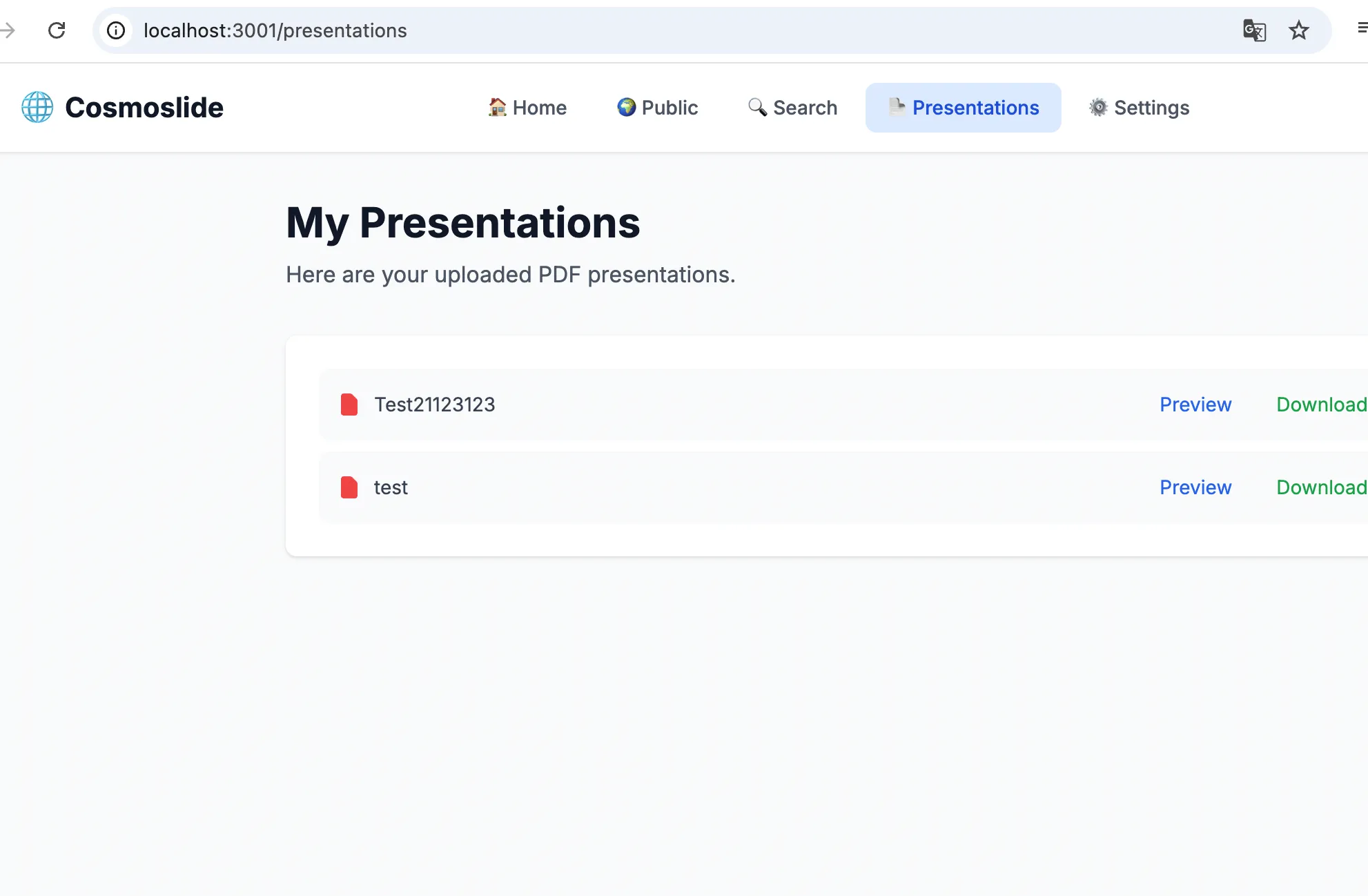Open the Home navigation tab
The width and height of the screenshot is (1368, 896).
[x=527, y=108]
